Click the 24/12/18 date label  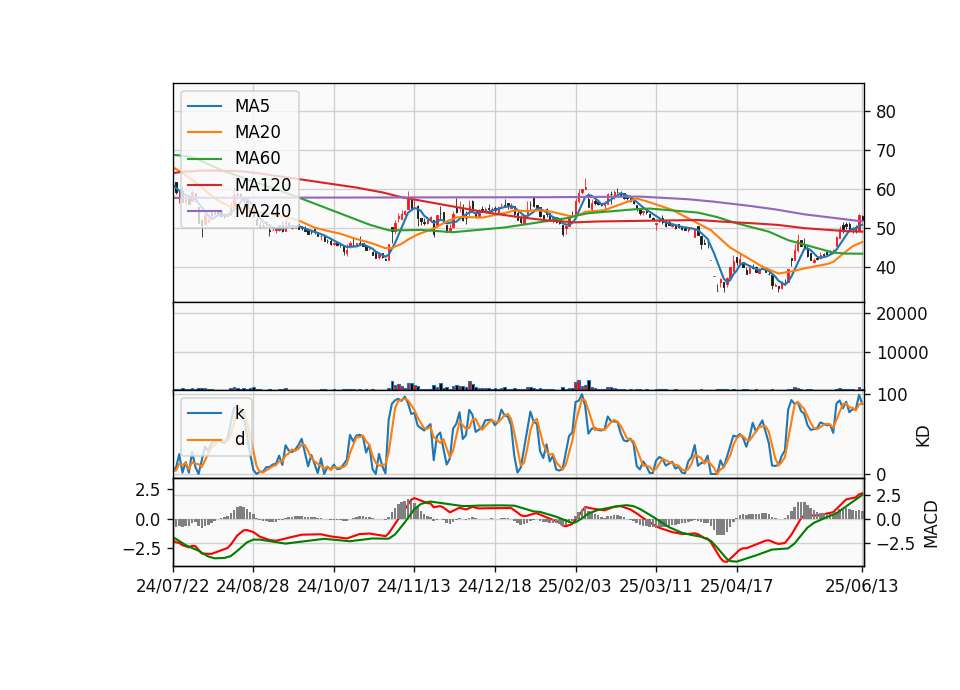pyautogui.click(x=495, y=586)
